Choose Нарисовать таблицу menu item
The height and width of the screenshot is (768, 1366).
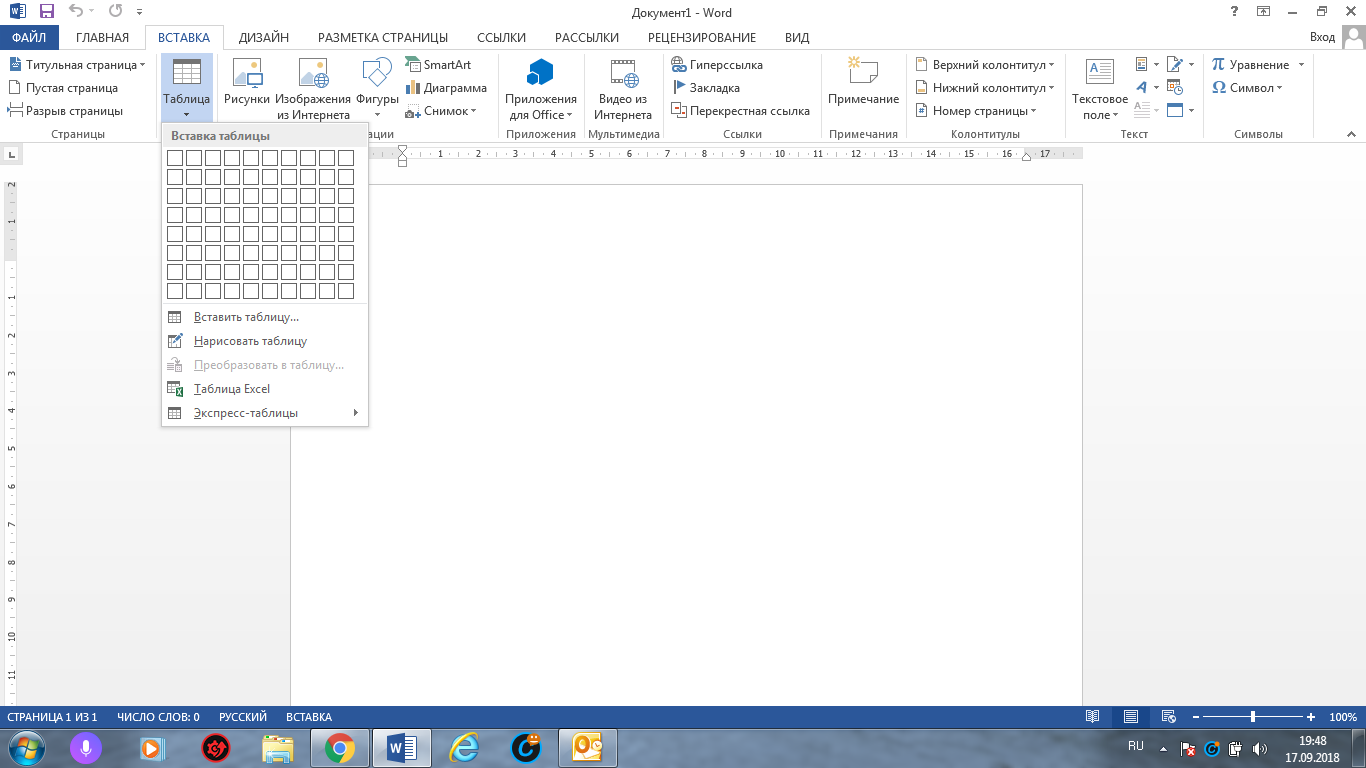point(265,341)
